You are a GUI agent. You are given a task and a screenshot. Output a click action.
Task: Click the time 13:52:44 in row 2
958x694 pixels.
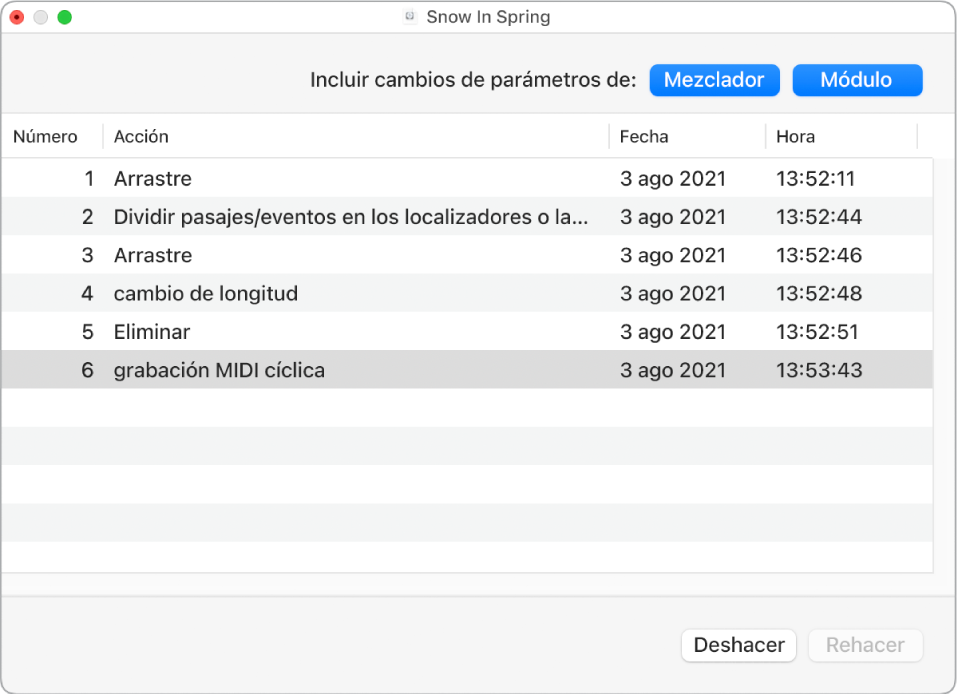[818, 217]
